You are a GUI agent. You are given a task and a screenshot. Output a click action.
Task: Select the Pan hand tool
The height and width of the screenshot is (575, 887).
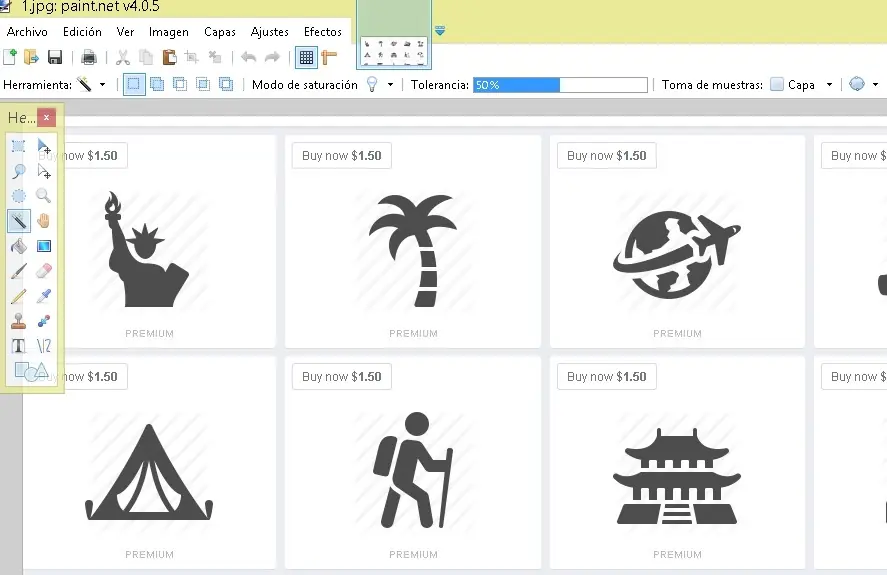coord(44,221)
